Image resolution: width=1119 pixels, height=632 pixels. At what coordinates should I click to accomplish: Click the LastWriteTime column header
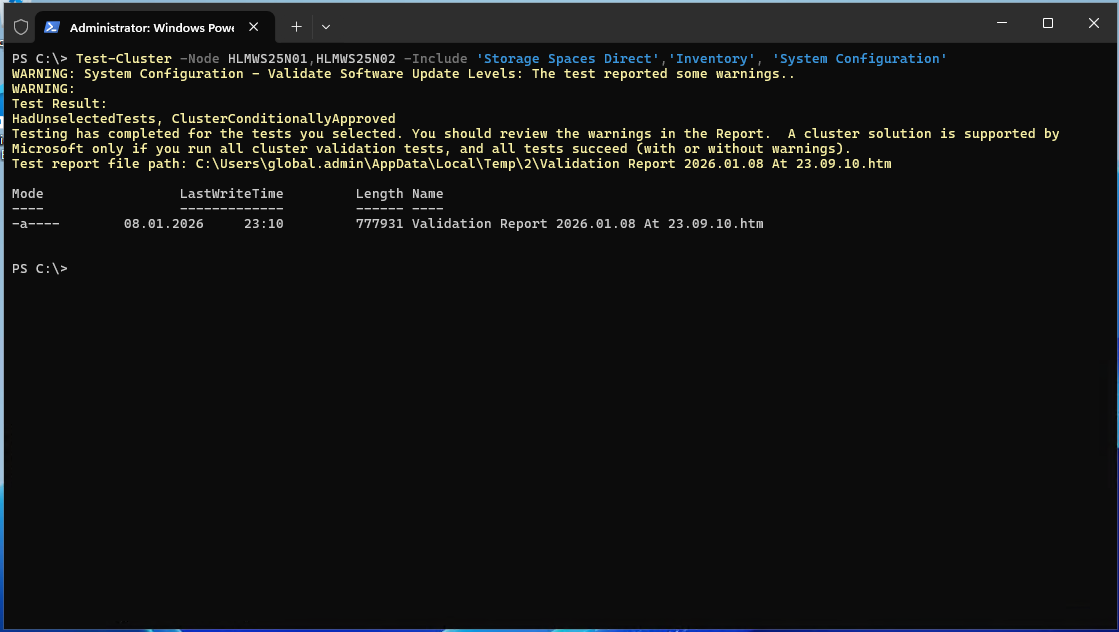231,194
